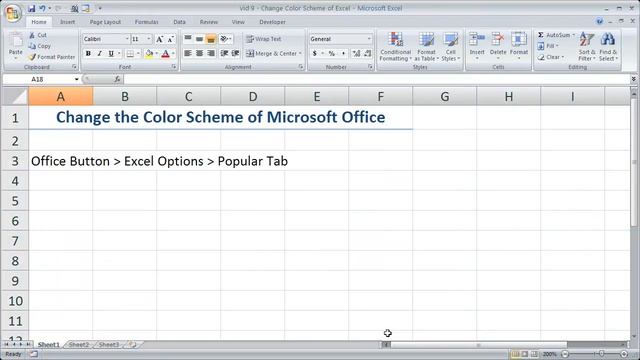The width and height of the screenshot is (640, 360).
Task: Click Insert in the Cells group
Action: [x=477, y=46]
